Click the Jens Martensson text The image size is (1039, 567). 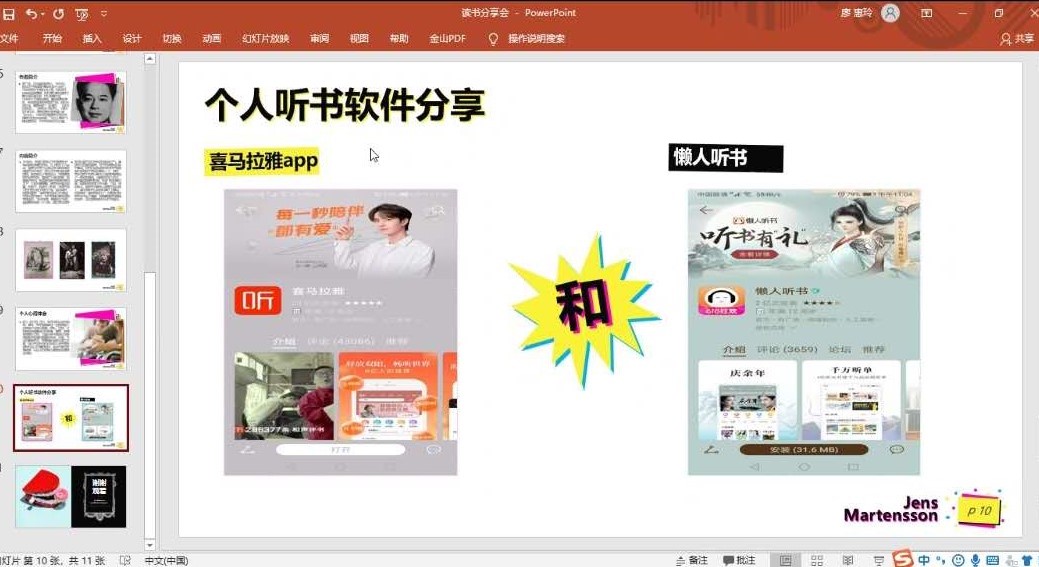[891, 509]
